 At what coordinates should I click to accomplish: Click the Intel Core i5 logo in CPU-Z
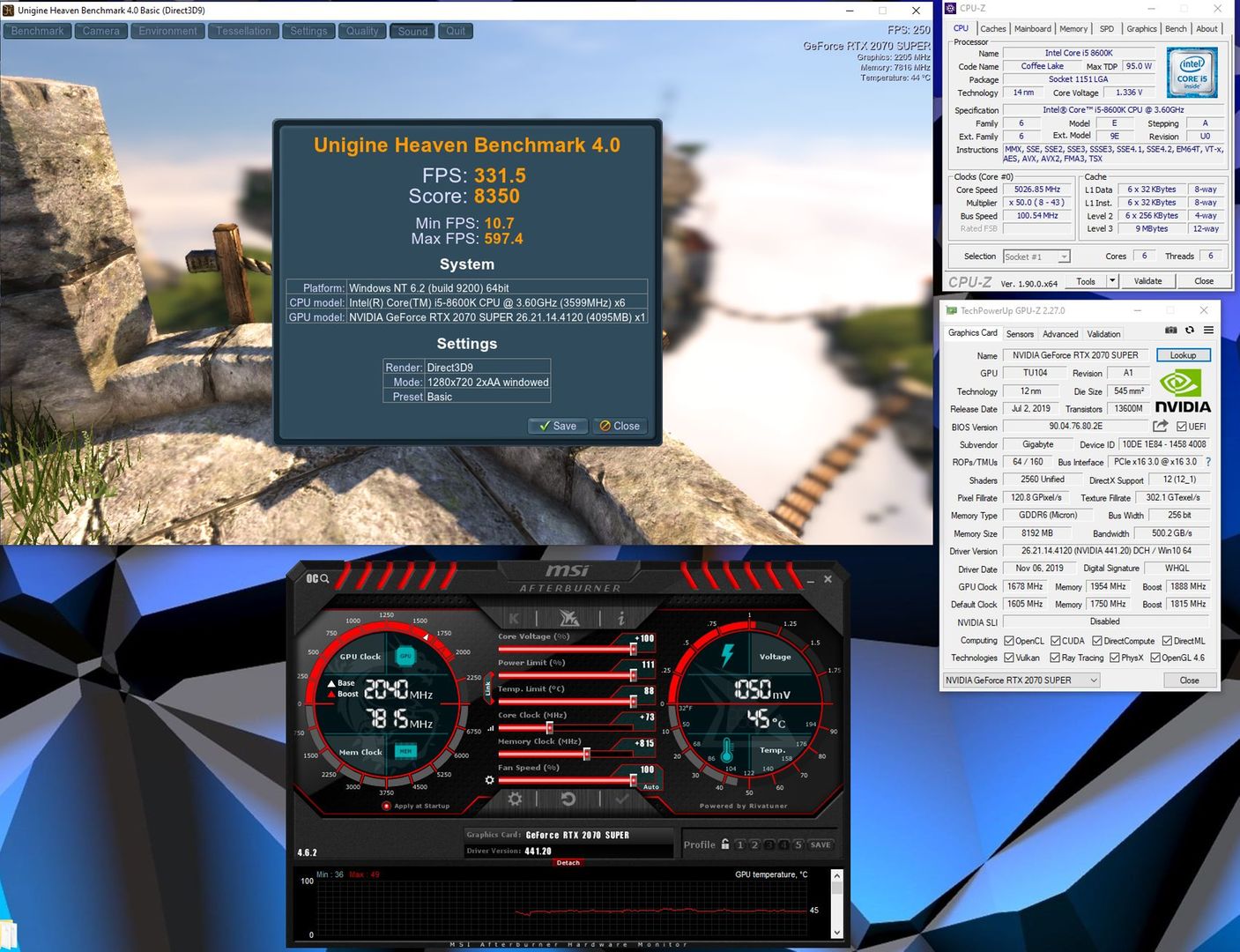point(1192,72)
